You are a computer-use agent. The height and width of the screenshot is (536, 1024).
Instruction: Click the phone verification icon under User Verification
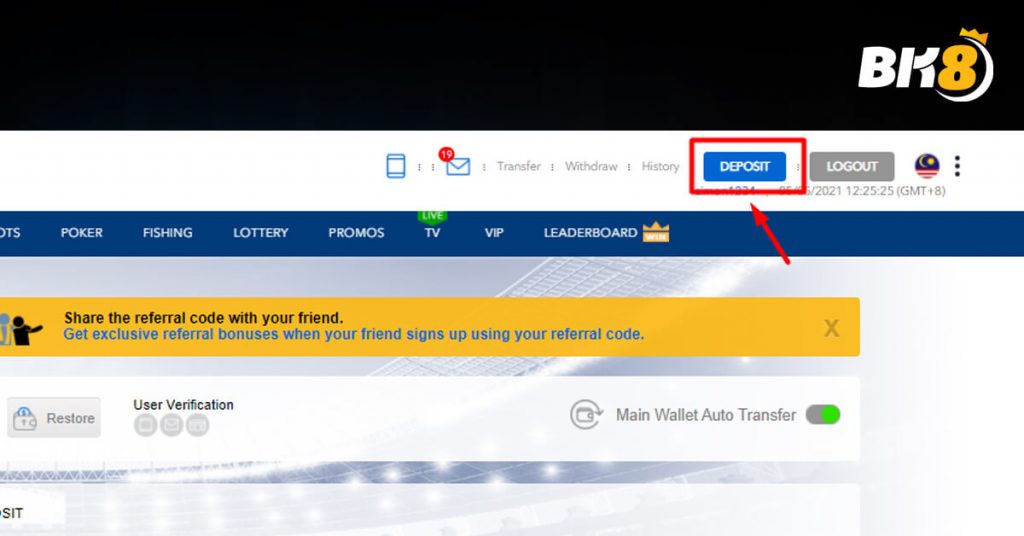pos(146,425)
